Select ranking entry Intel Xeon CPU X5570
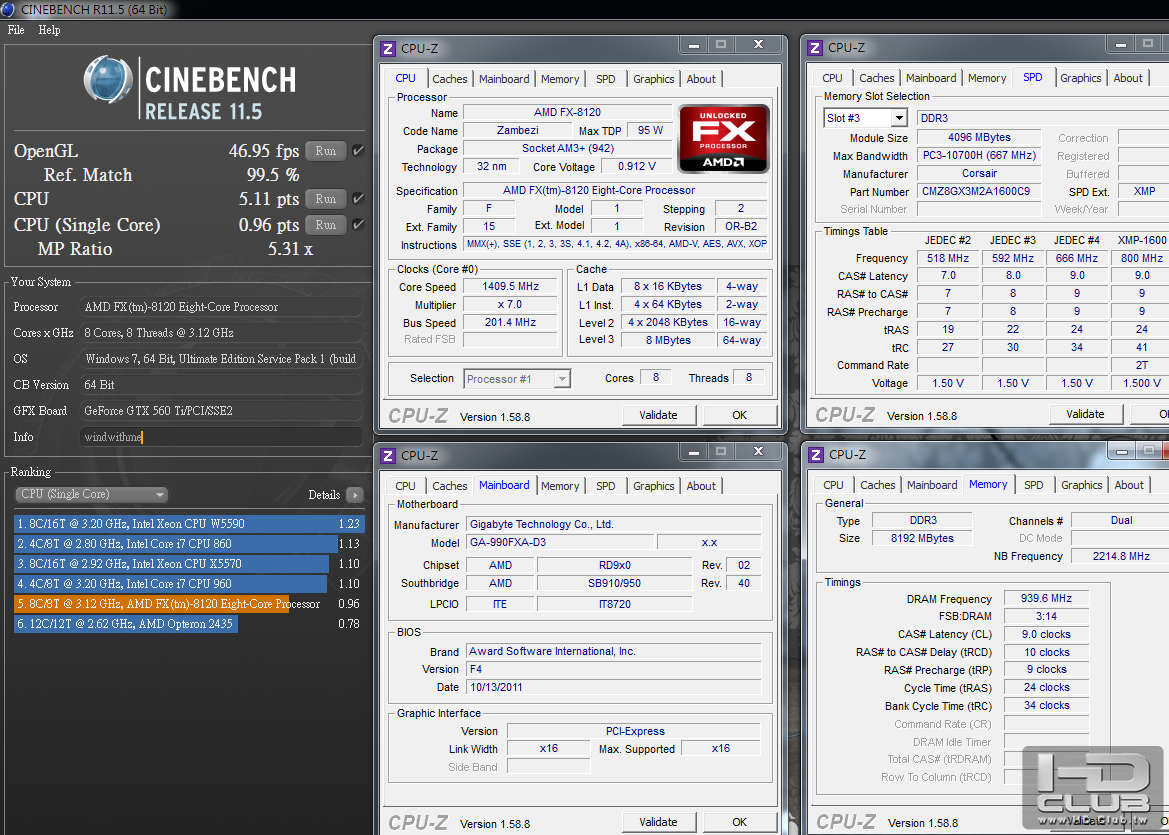This screenshot has width=1169, height=835. 189,564
